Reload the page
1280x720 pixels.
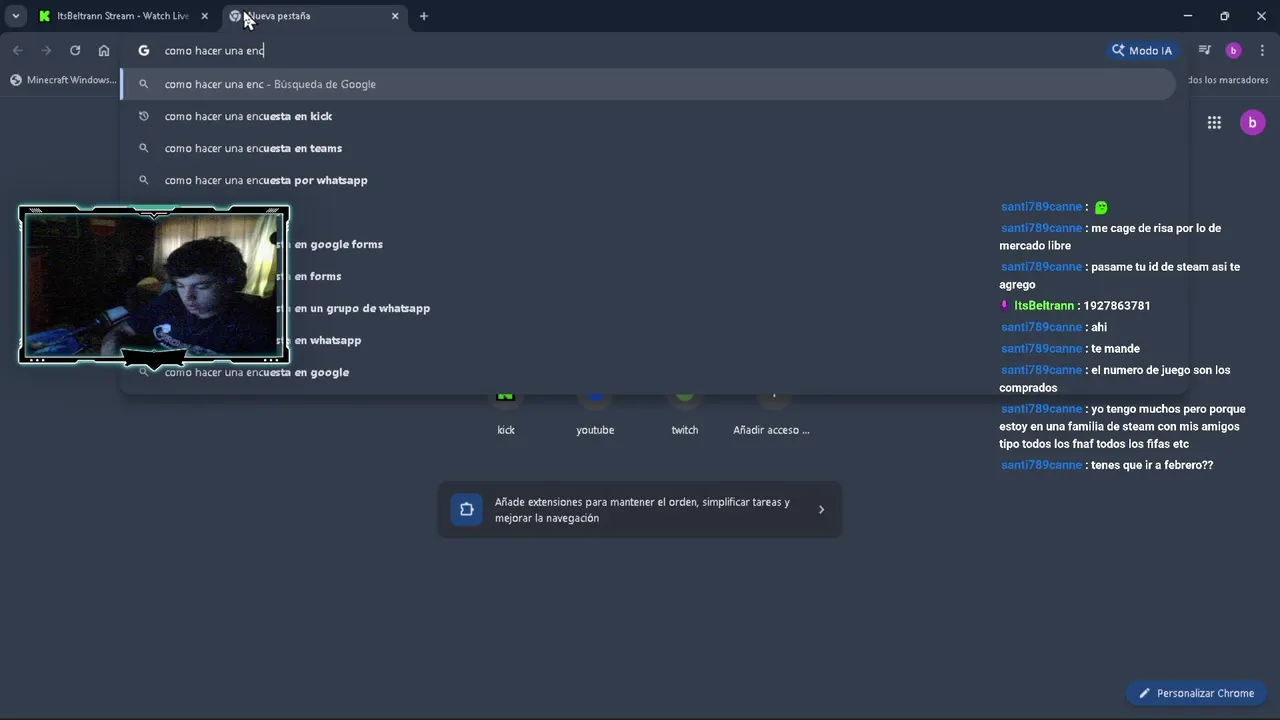[x=75, y=50]
